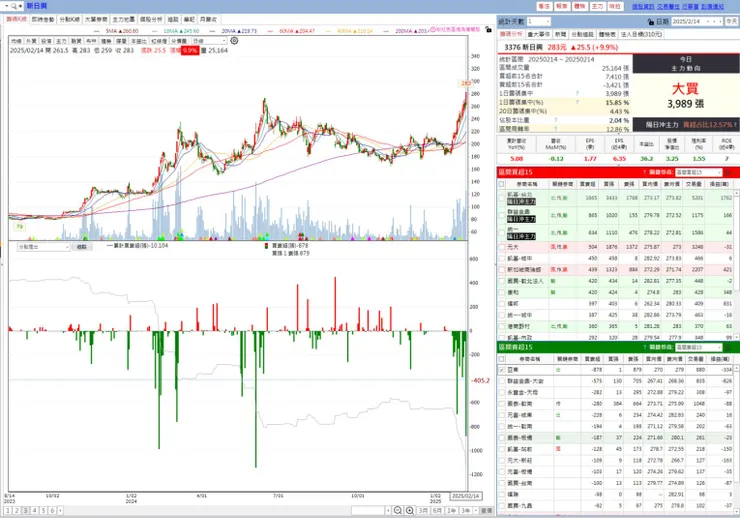Click next date arrow in date field
The height and width of the screenshot is (518, 740).
tap(720, 22)
